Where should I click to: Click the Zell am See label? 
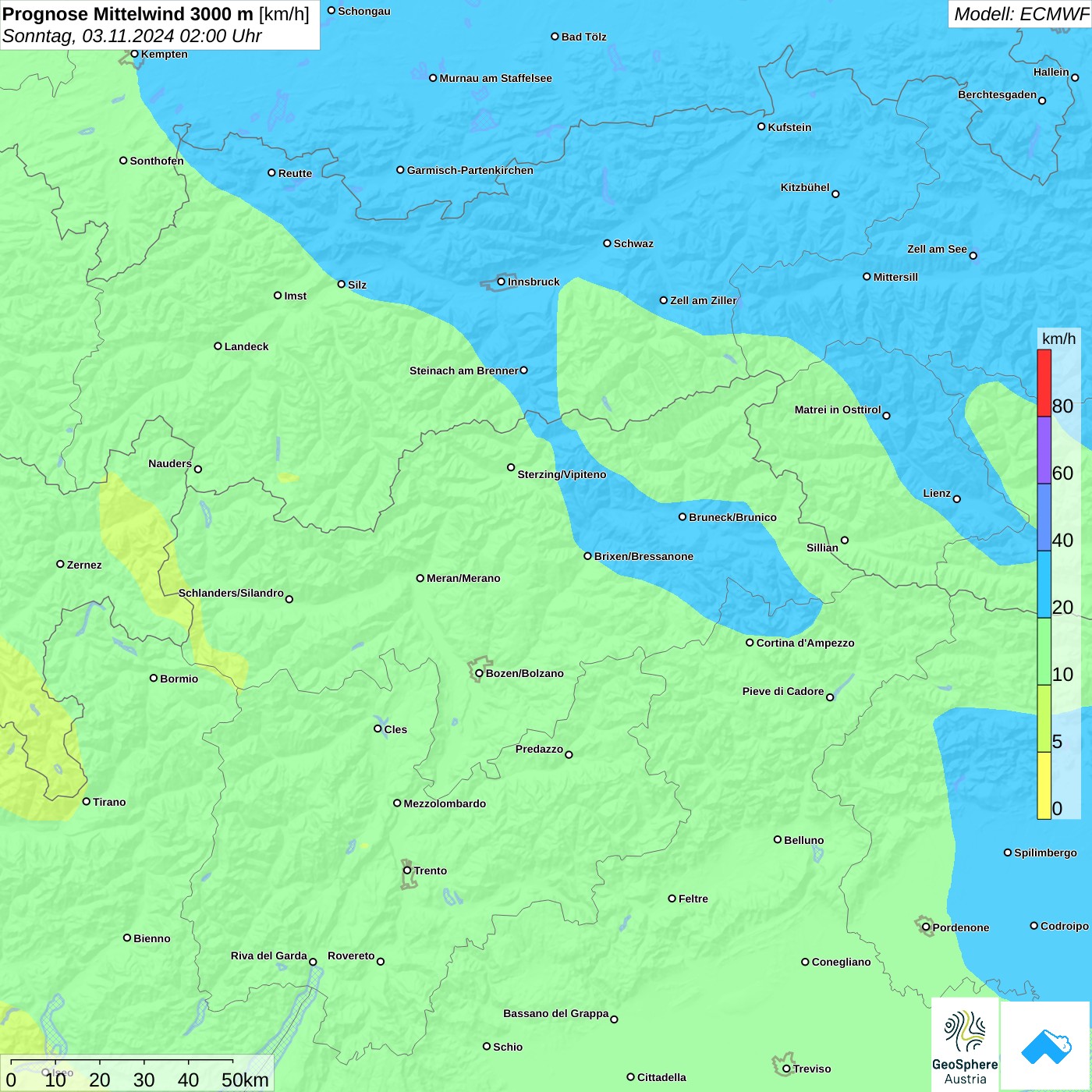pos(937,249)
